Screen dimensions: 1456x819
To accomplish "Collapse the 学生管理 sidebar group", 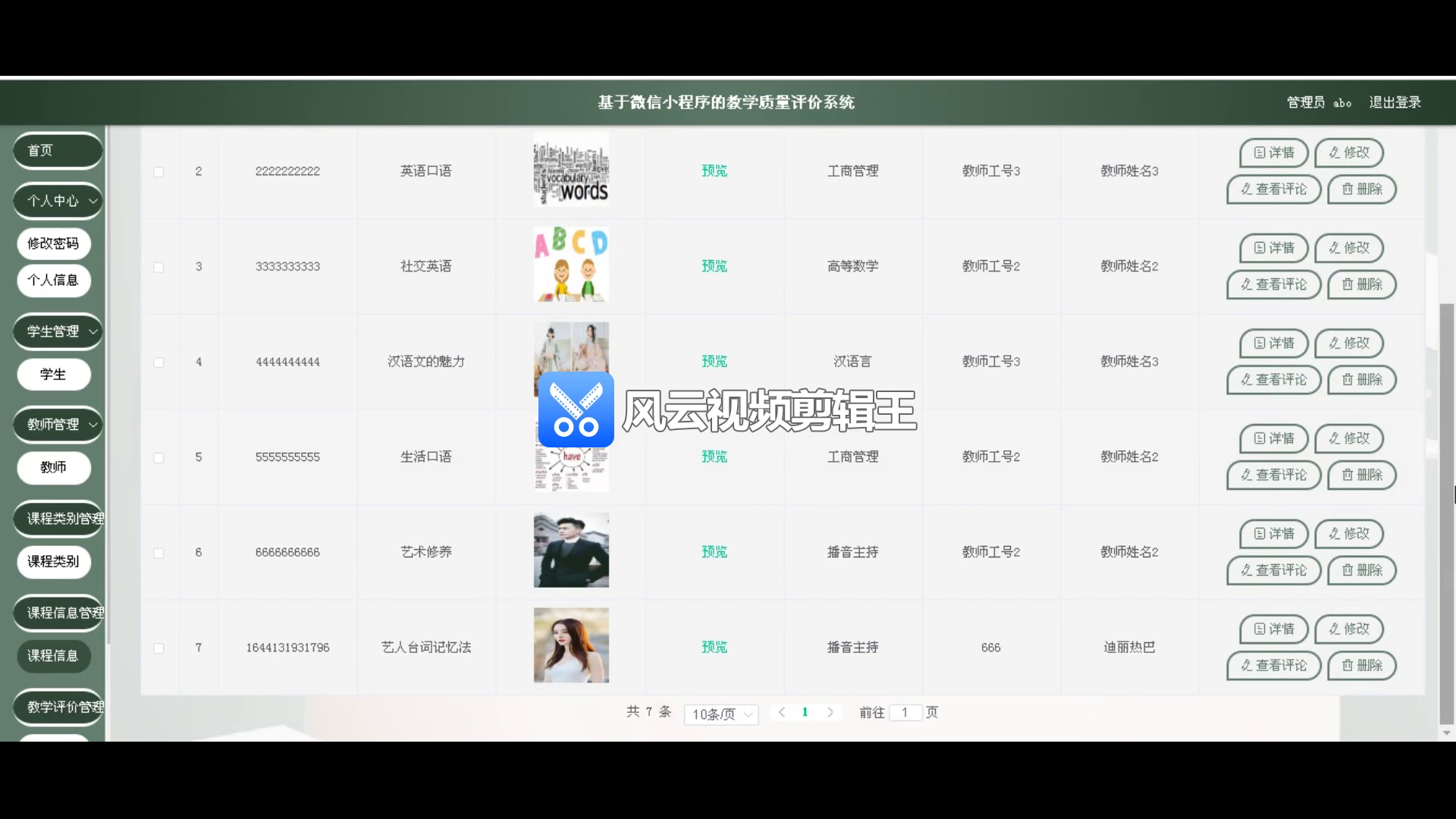I will 58,331.
